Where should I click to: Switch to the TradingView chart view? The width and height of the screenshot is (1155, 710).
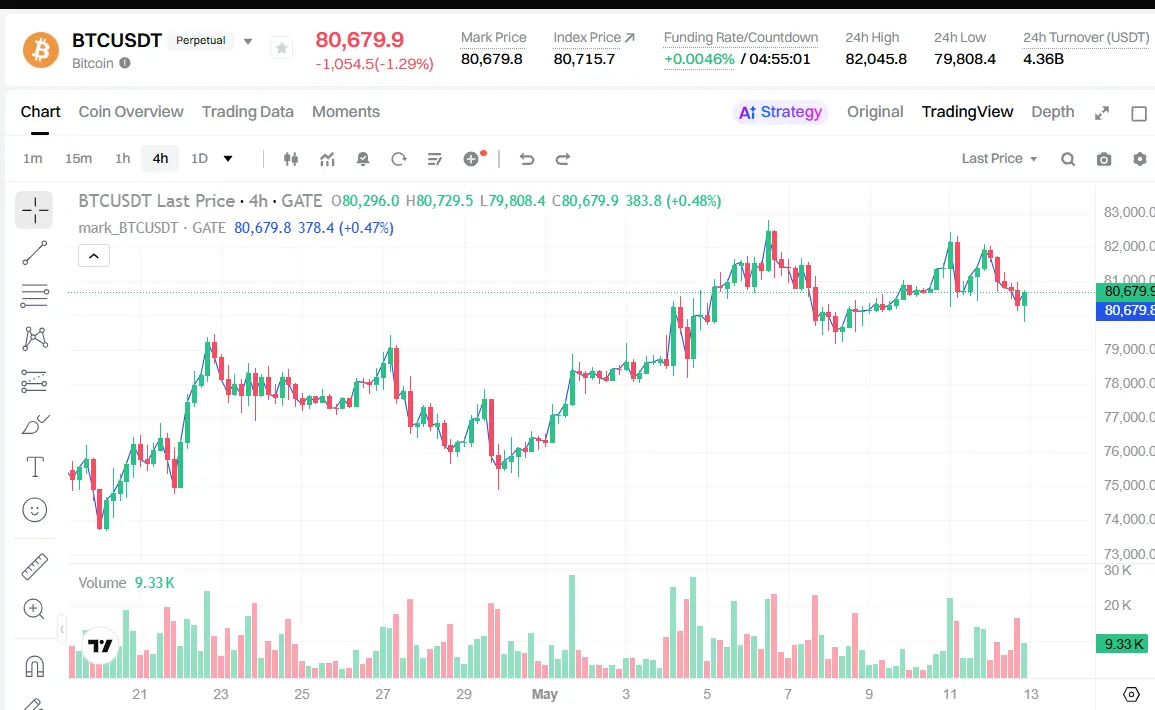pos(967,112)
